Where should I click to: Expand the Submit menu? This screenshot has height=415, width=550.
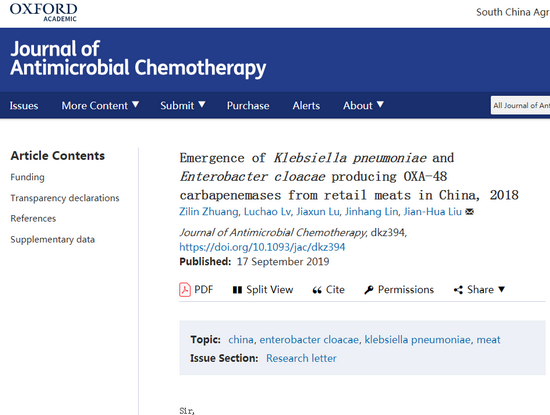point(183,105)
